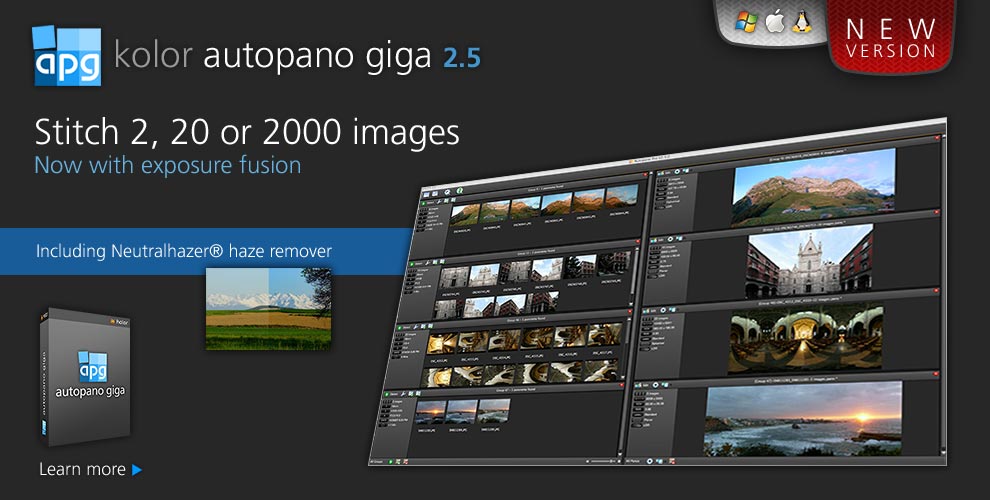Click first icon in app top toolbar

tap(426, 194)
